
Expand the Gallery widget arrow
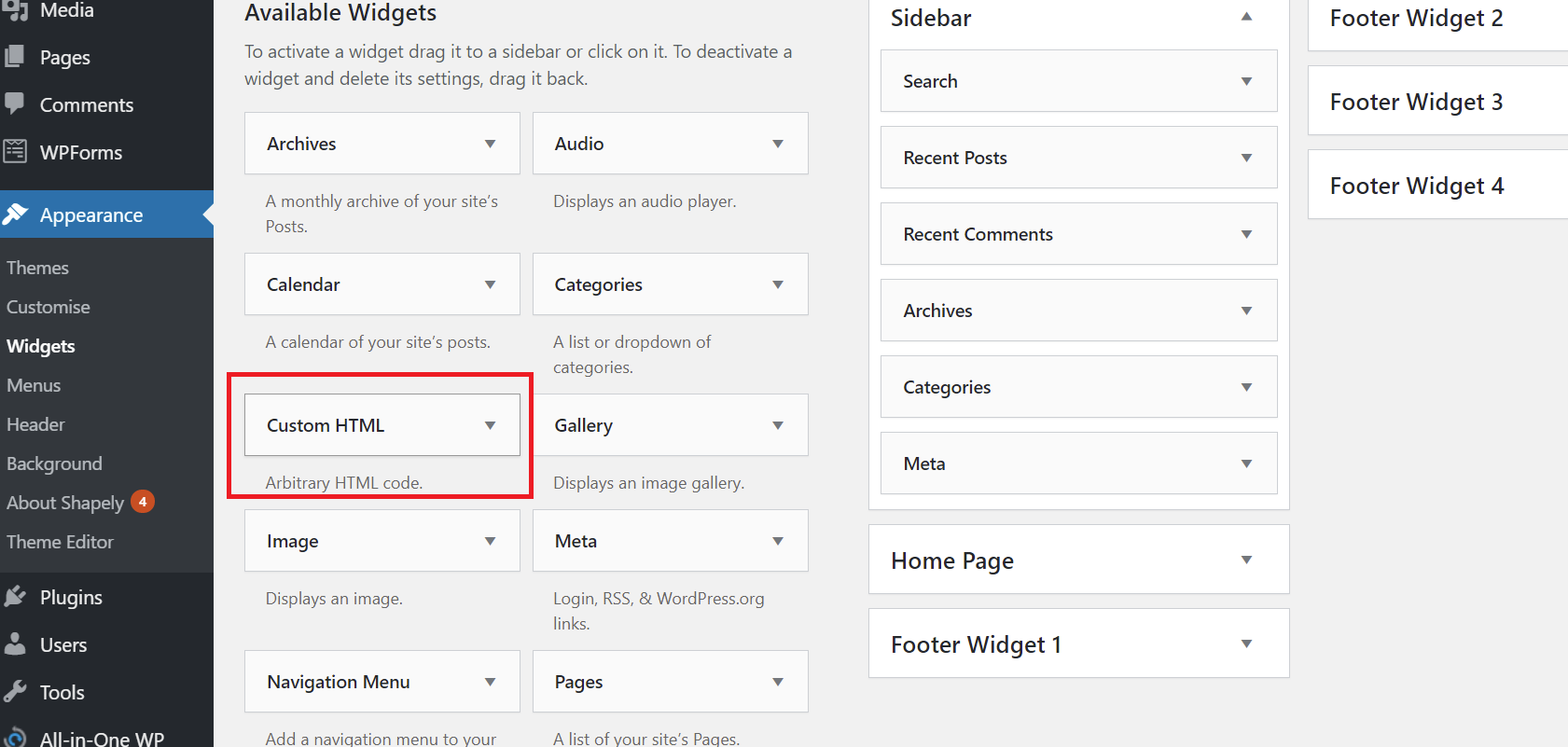[778, 425]
